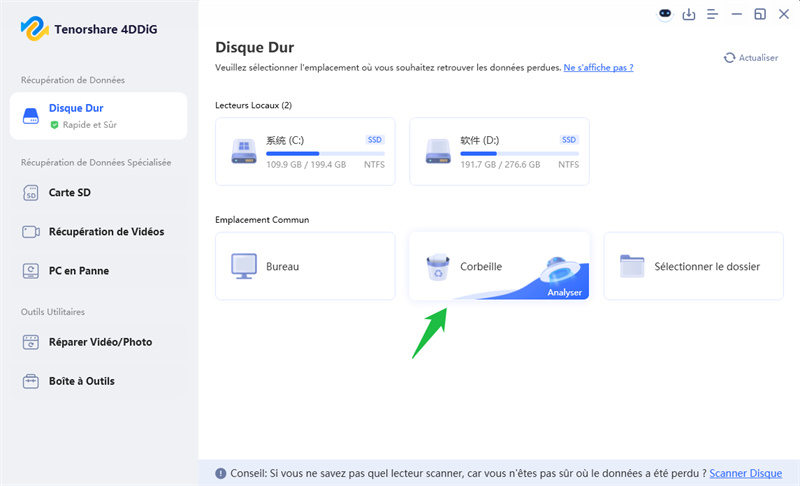Click the Corbeille recycle bin icon
The image size is (800, 486).
click(x=438, y=267)
